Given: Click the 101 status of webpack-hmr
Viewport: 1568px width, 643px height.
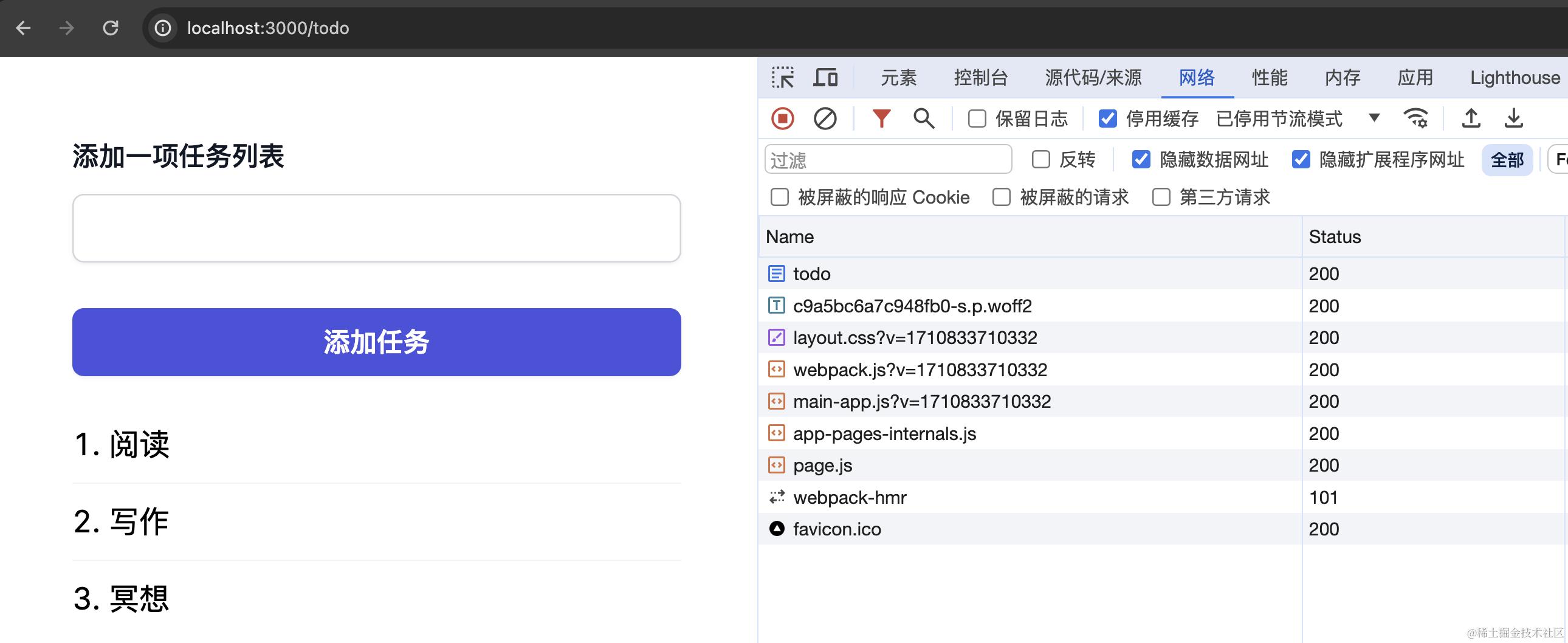Looking at the screenshot, I should click(1323, 498).
